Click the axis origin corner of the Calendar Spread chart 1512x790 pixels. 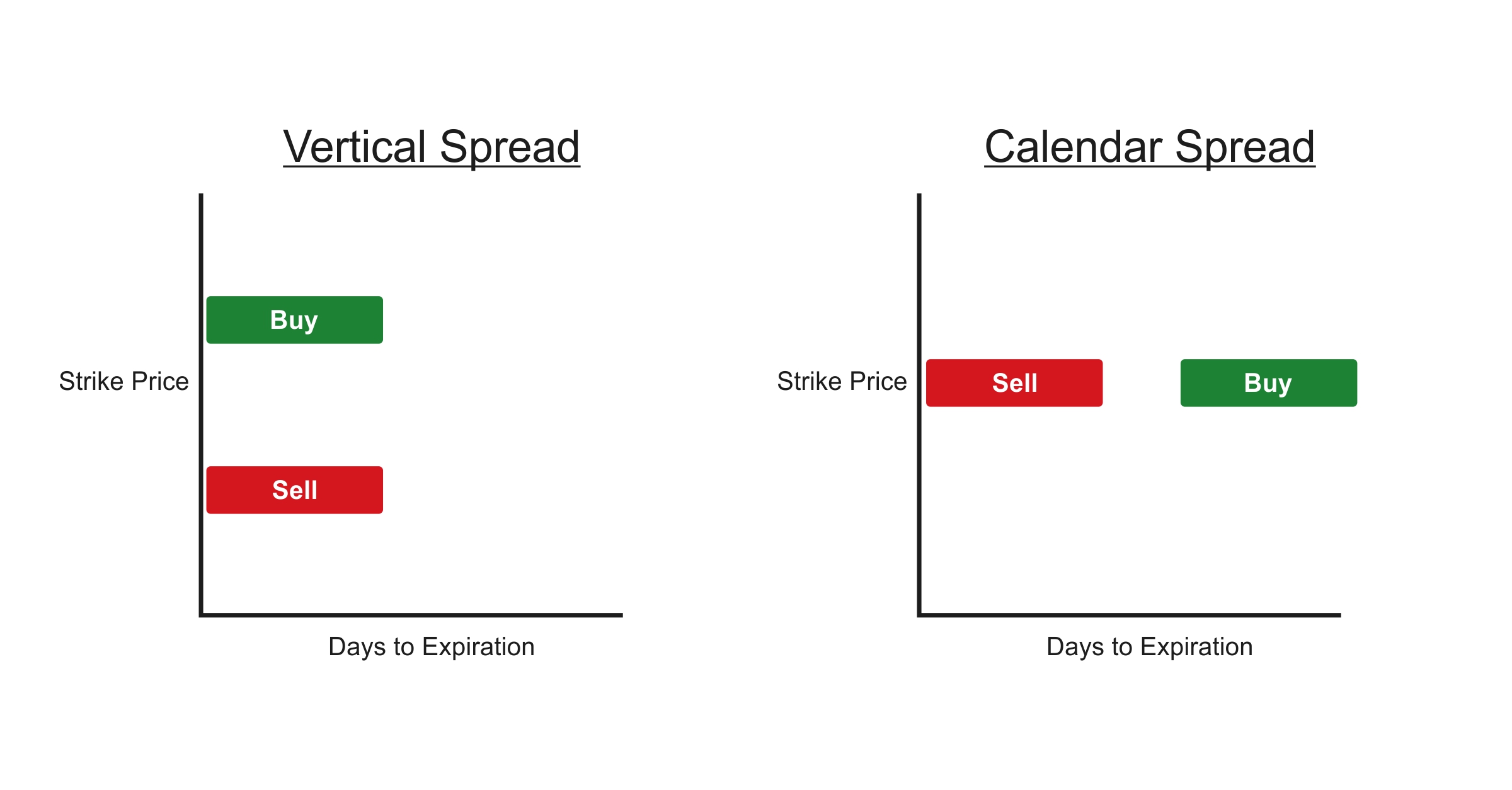tap(920, 614)
